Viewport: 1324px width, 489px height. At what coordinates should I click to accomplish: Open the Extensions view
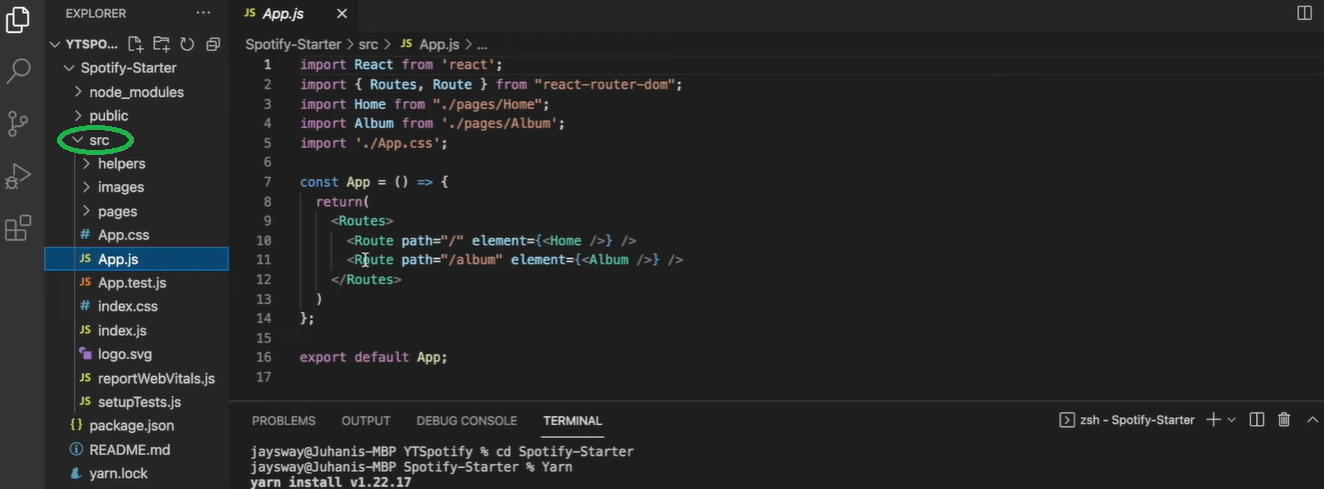coord(18,228)
